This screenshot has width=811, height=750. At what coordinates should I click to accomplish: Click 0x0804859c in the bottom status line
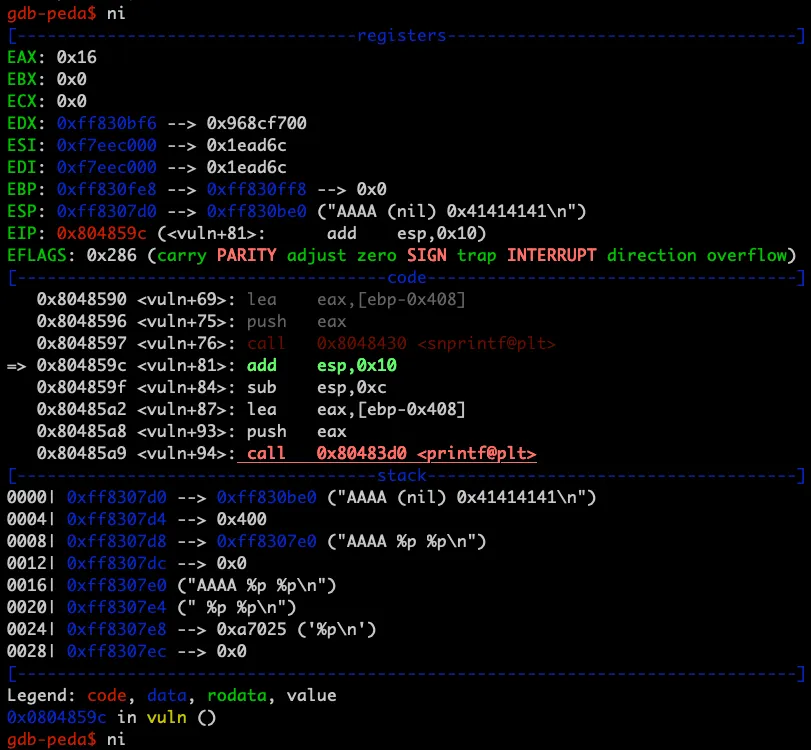pos(56,717)
